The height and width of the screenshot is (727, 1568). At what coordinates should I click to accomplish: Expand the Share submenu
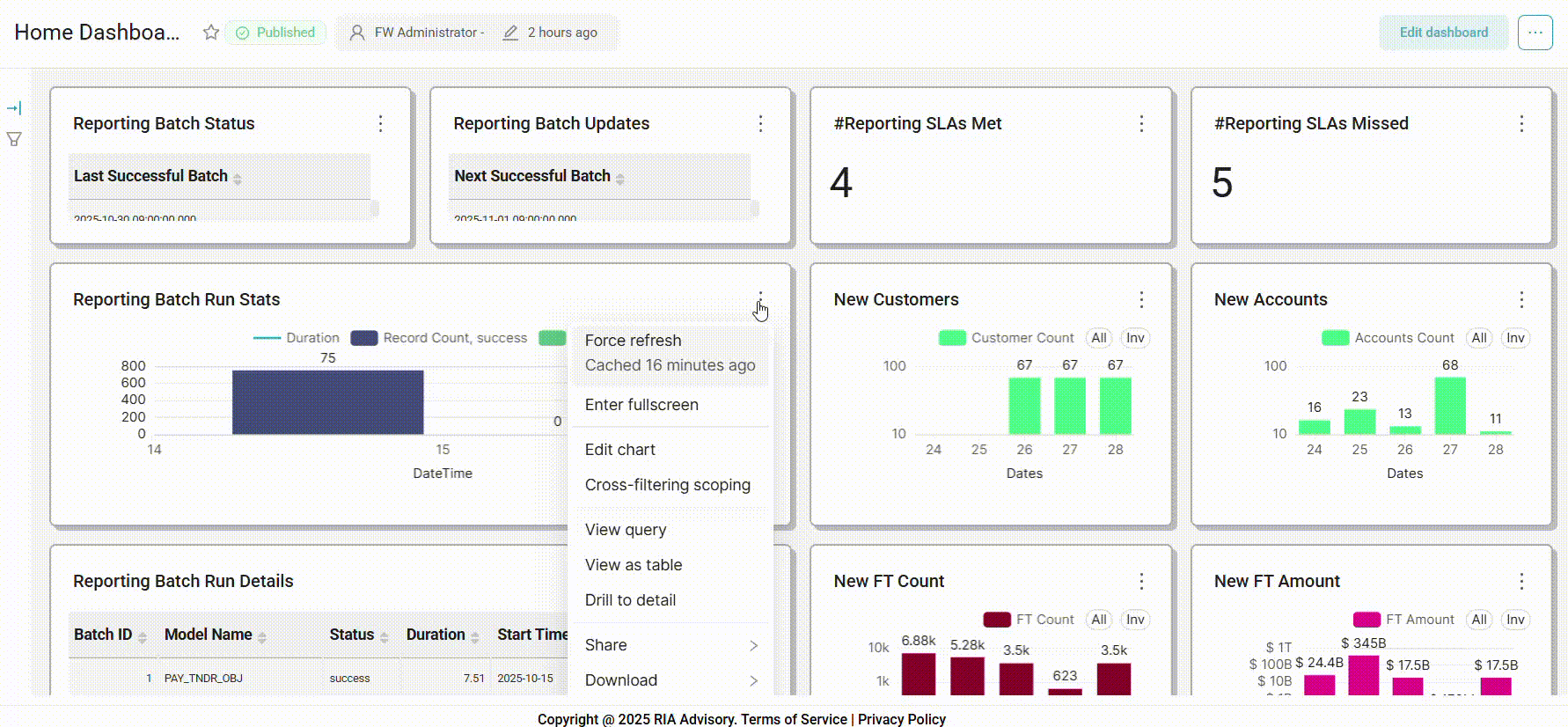tap(670, 645)
